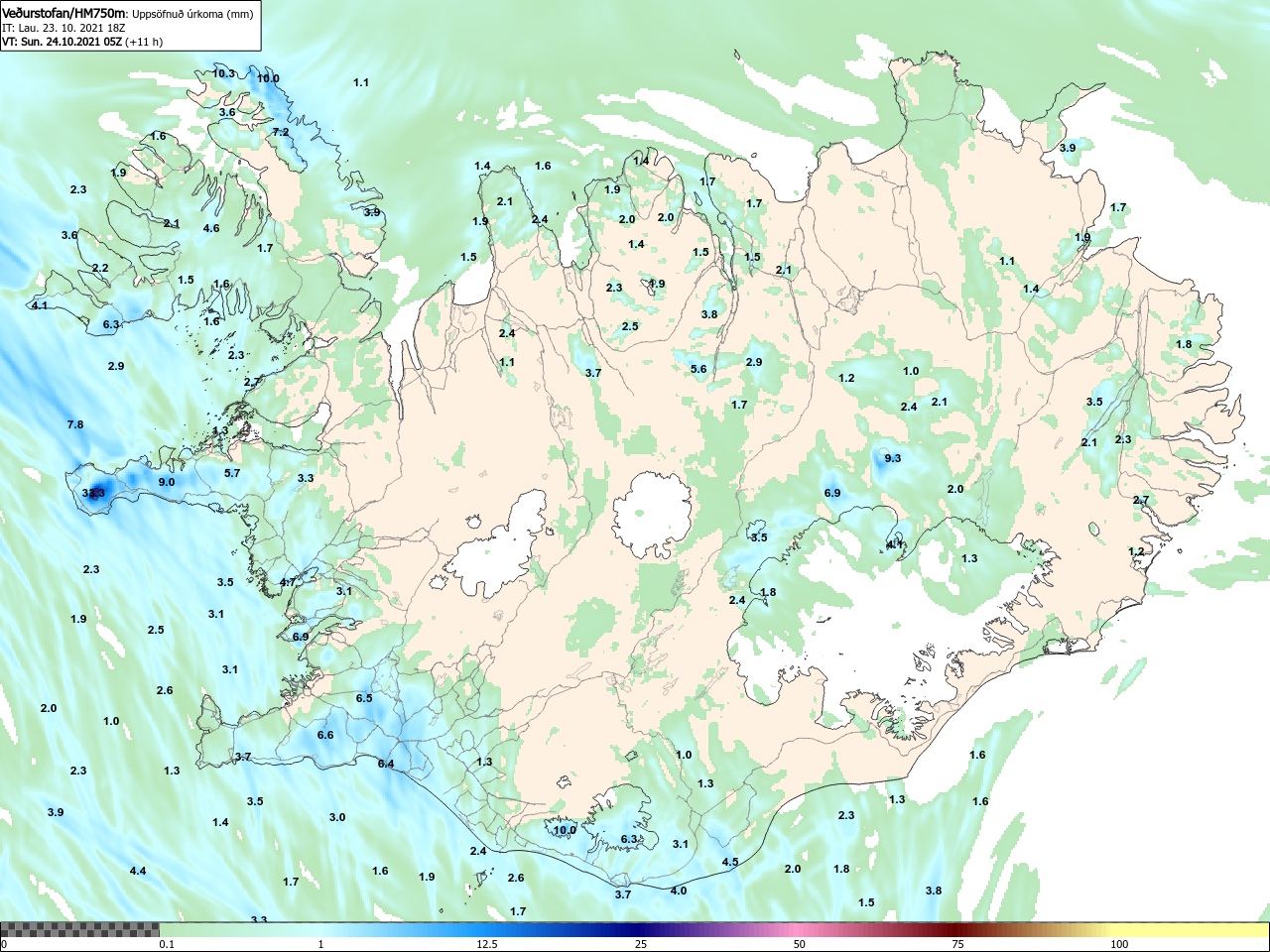The image size is (1270, 952).
Task: Click the 4.5 precipitation value
Action: tap(730, 862)
